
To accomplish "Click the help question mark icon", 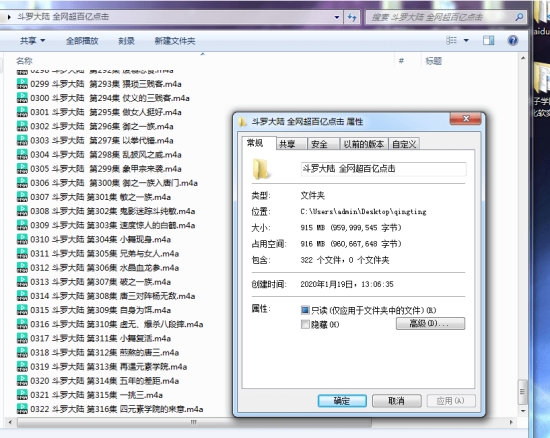I will tap(512, 41).
